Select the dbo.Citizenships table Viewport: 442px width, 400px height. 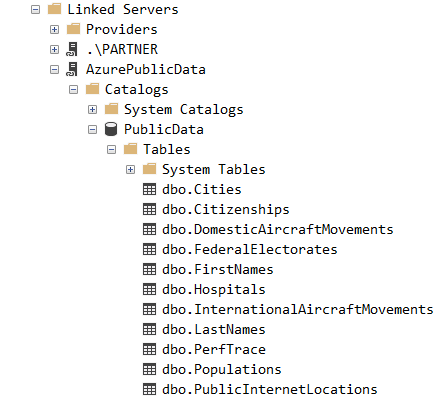[226, 209]
